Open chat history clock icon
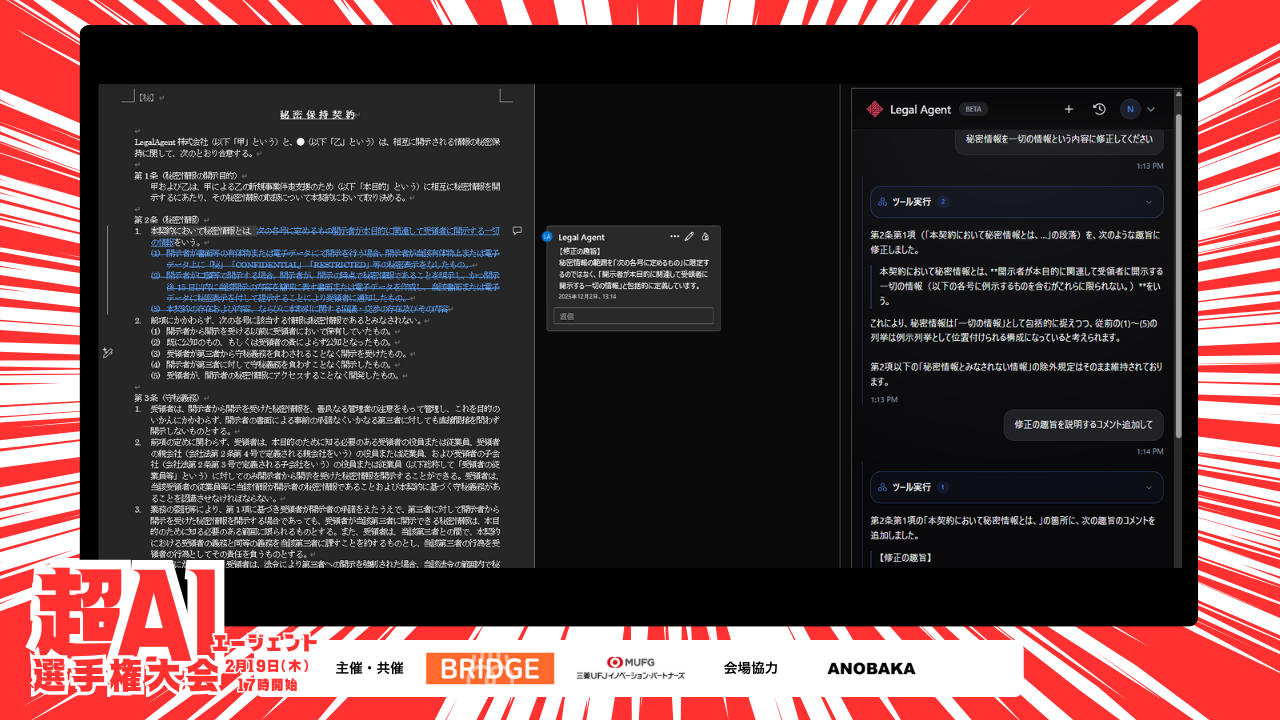The width and height of the screenshot is (1280, 720). (1099, 109)
